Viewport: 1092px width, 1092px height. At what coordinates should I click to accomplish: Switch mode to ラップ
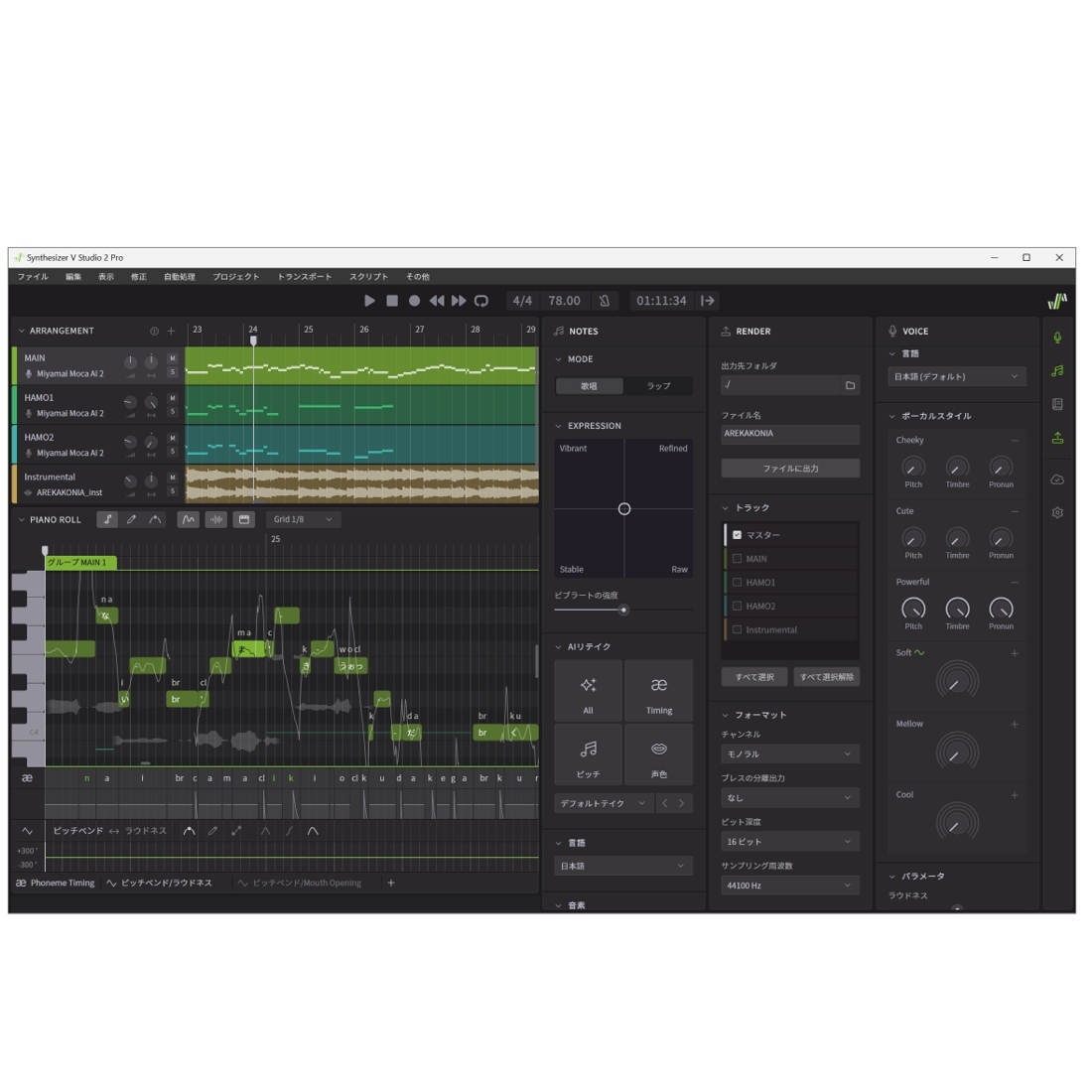[x=658, y=386]
